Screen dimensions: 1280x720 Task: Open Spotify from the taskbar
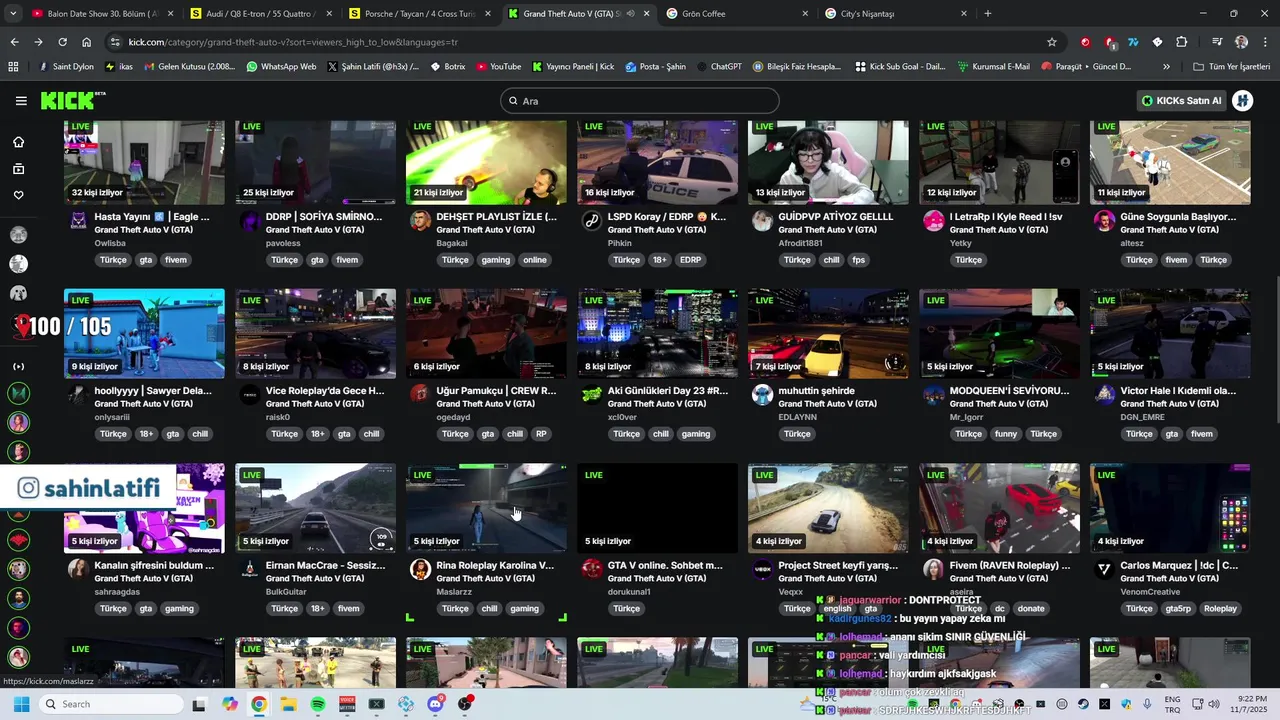click(x=318, y=704)
